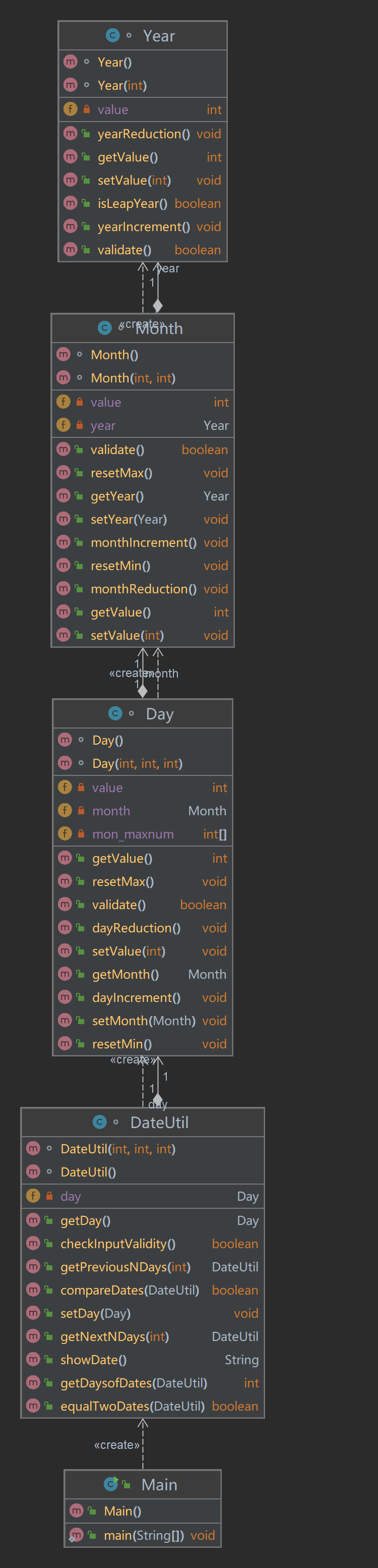Select the year field in Month class
This screenshot has height=1568, width=378.
click(103, 425)
